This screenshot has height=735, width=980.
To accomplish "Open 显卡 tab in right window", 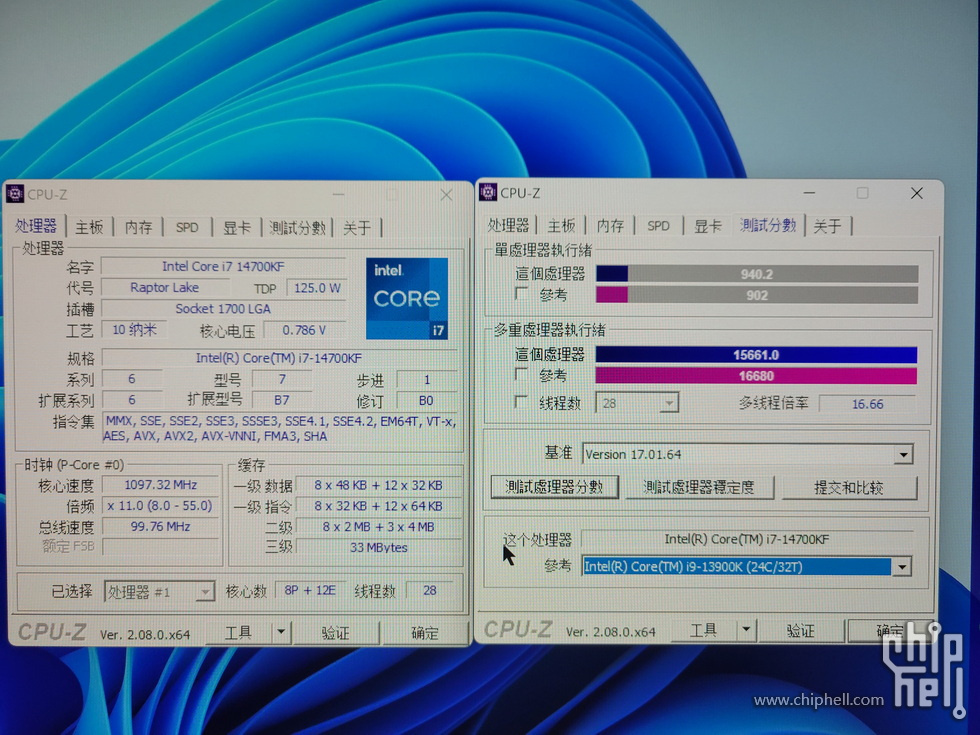I will pos(708,226).
